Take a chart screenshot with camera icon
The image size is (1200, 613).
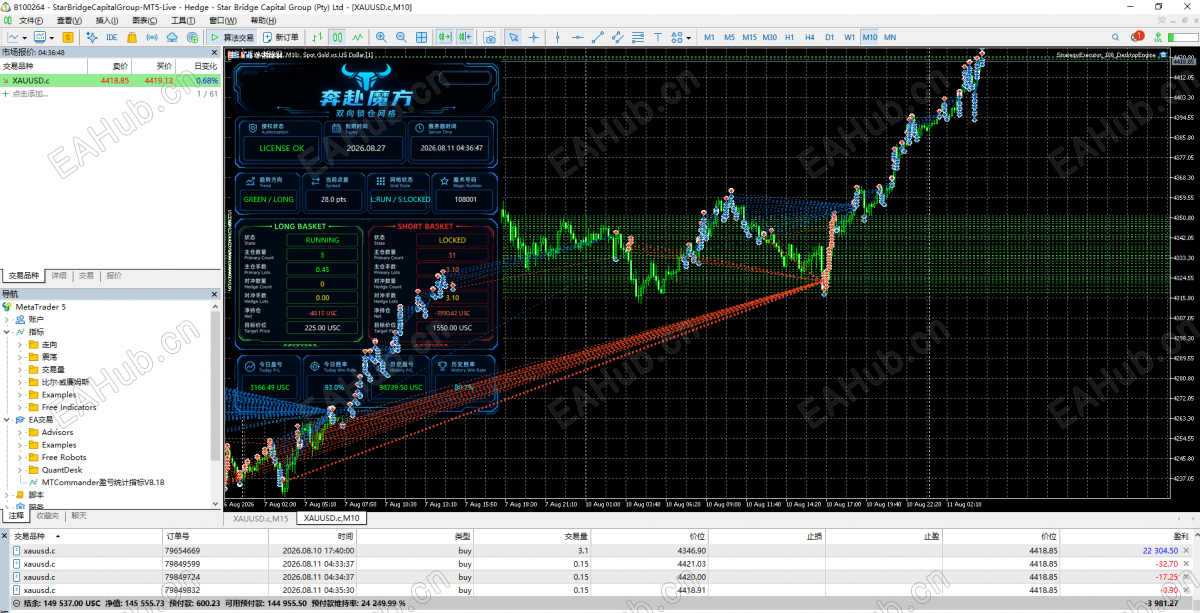point(490,37)
